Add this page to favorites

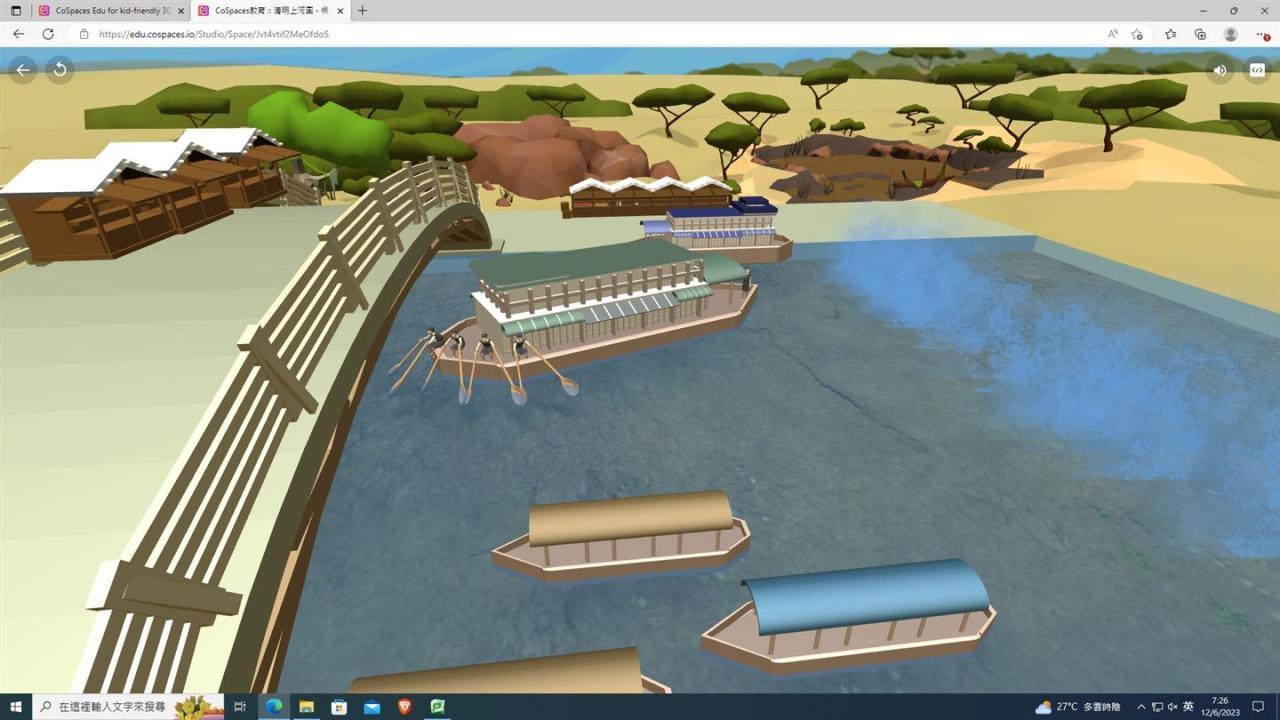coord(1137,34)
